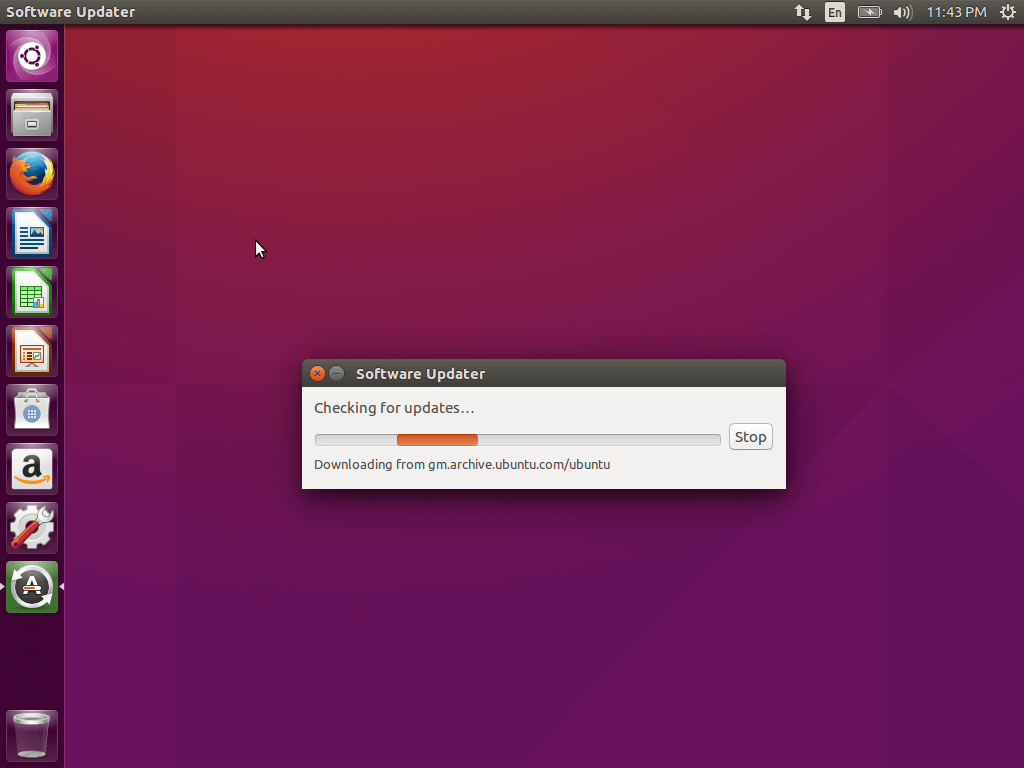1024x768 pixels.
Task: Stop checking for updates
Action: 750,436
